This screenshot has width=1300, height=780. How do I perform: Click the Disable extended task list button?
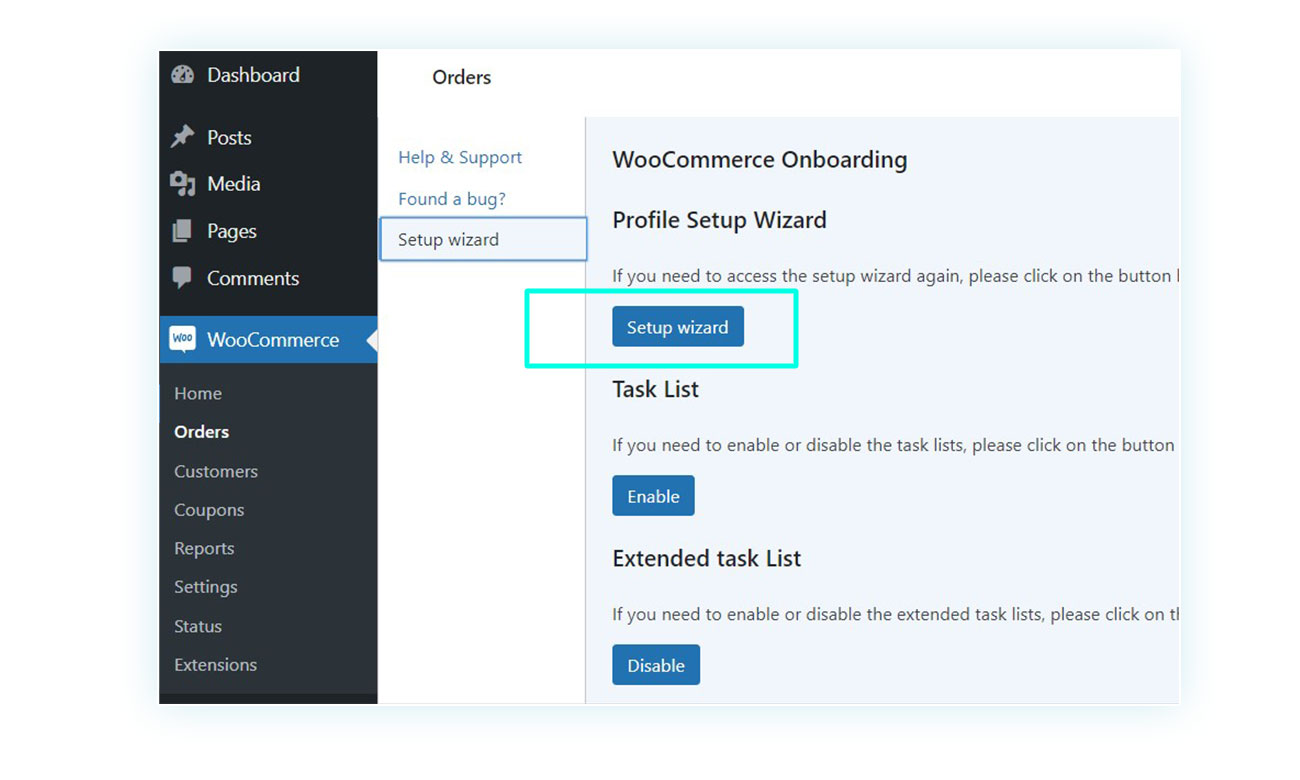(x=656, y=665)
